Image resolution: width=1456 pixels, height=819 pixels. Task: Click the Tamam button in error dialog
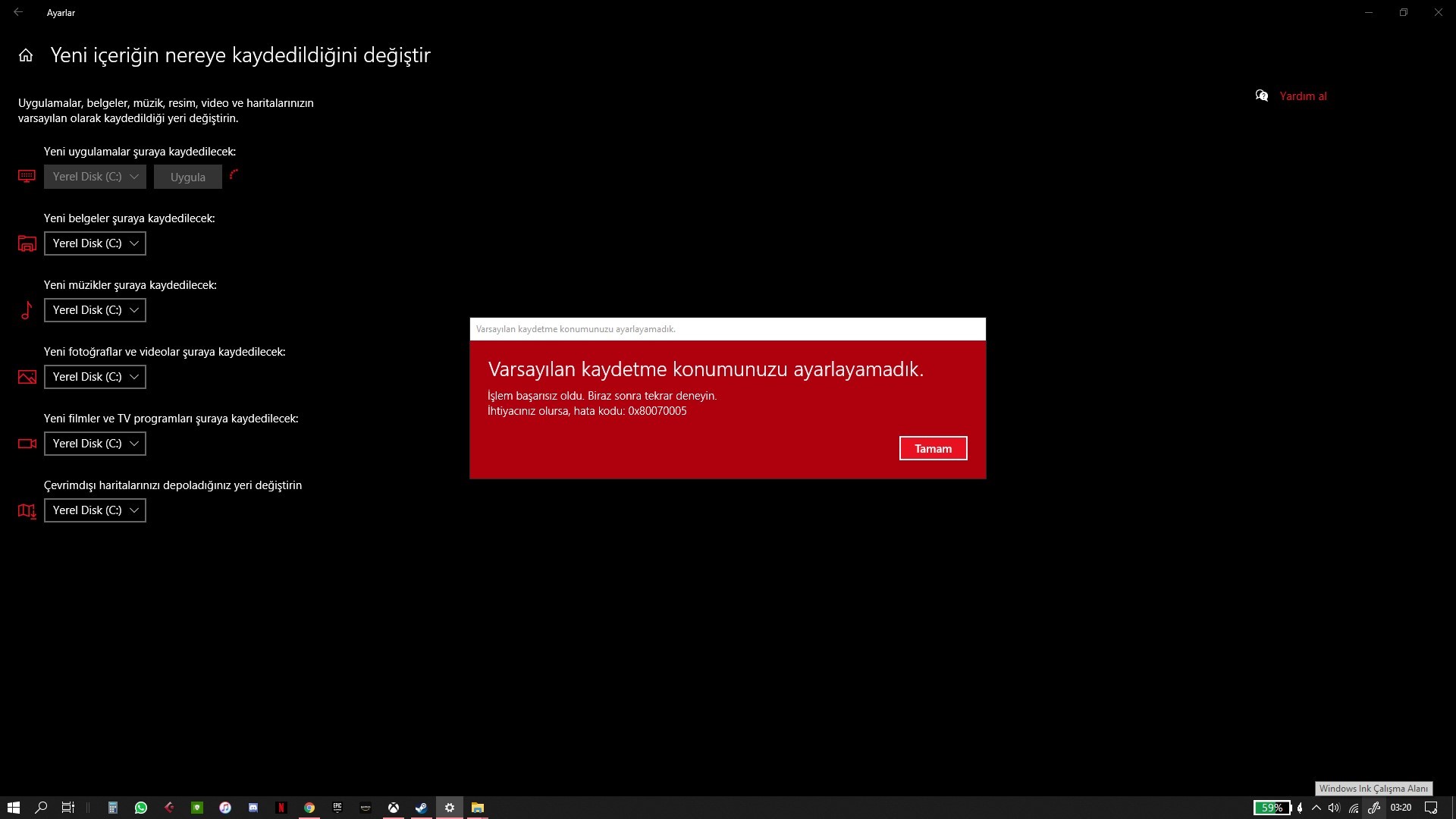click(x=933, y=448)
